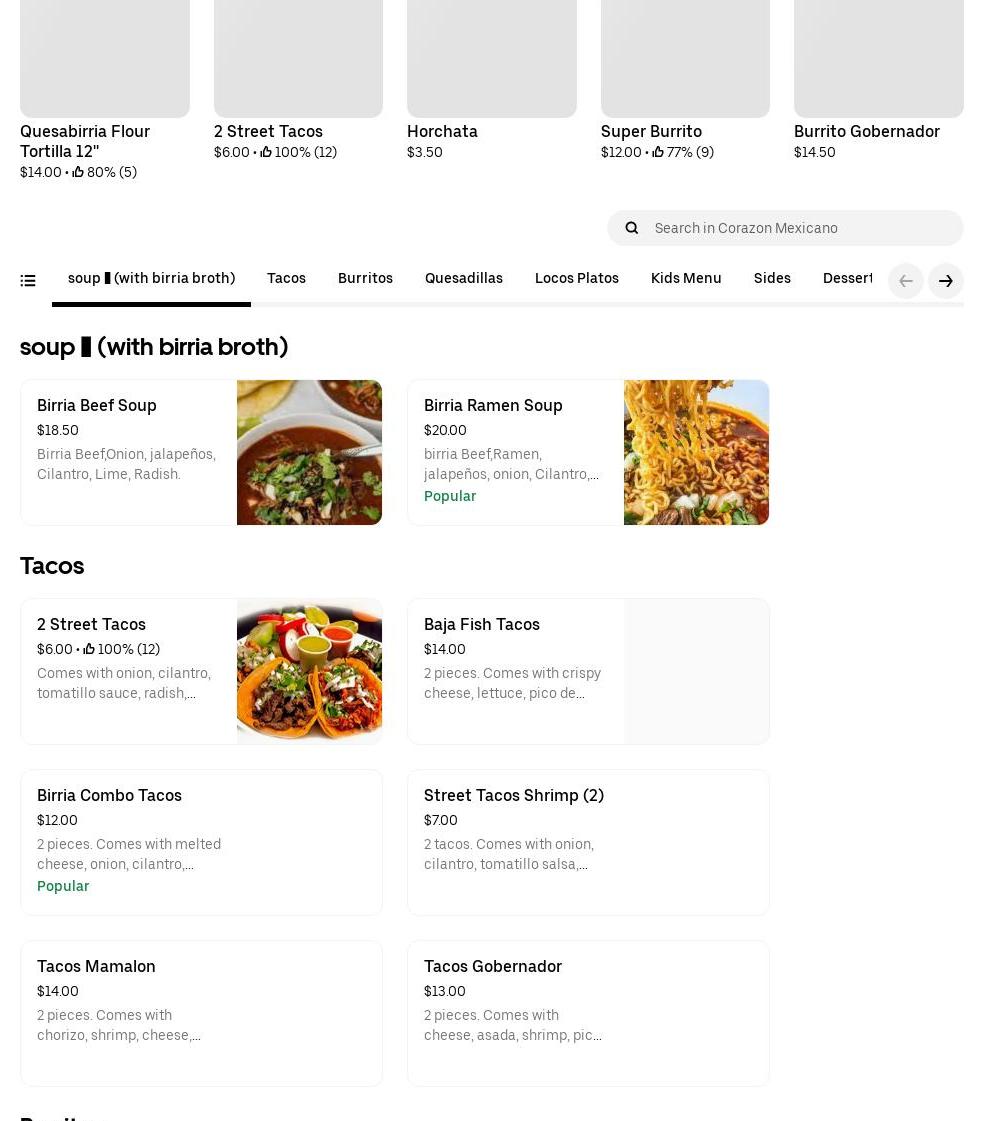Open the Tacos Gobernador card
Screen dimensions: 984x1121
click(x=588, y=1013)
